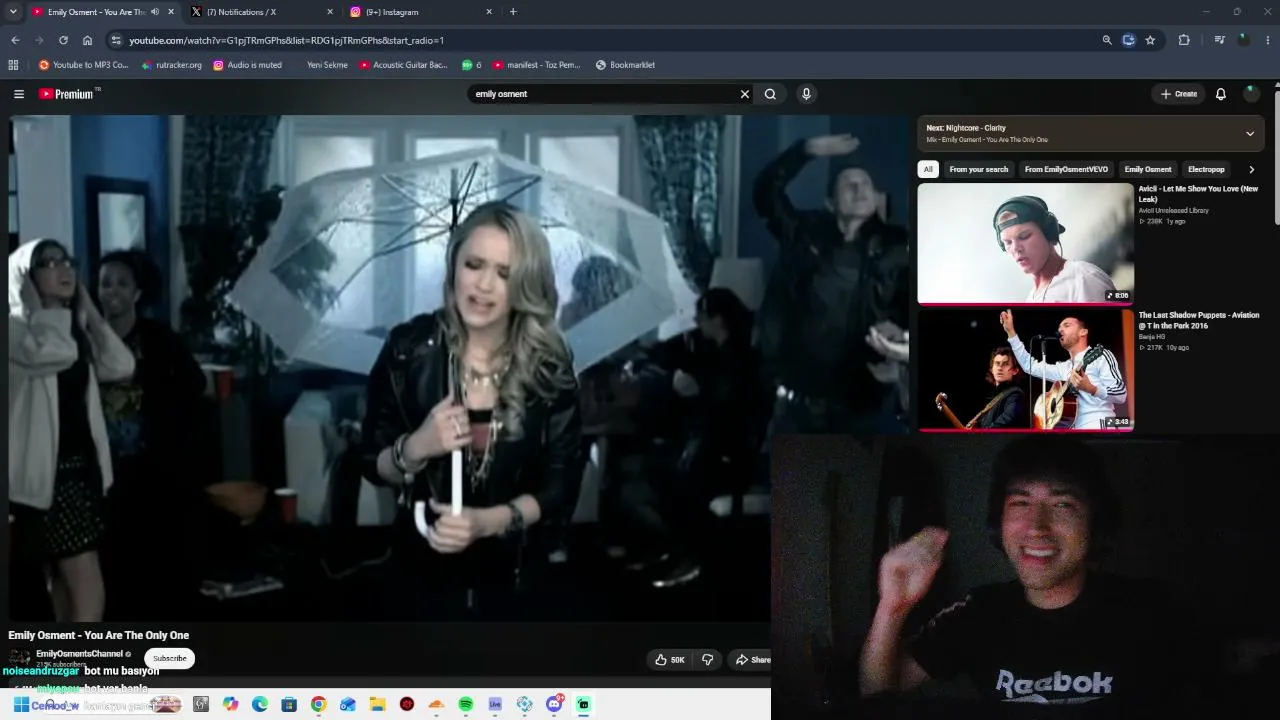Click the EmilyOsmentsChannel avatar

[19, 658]
